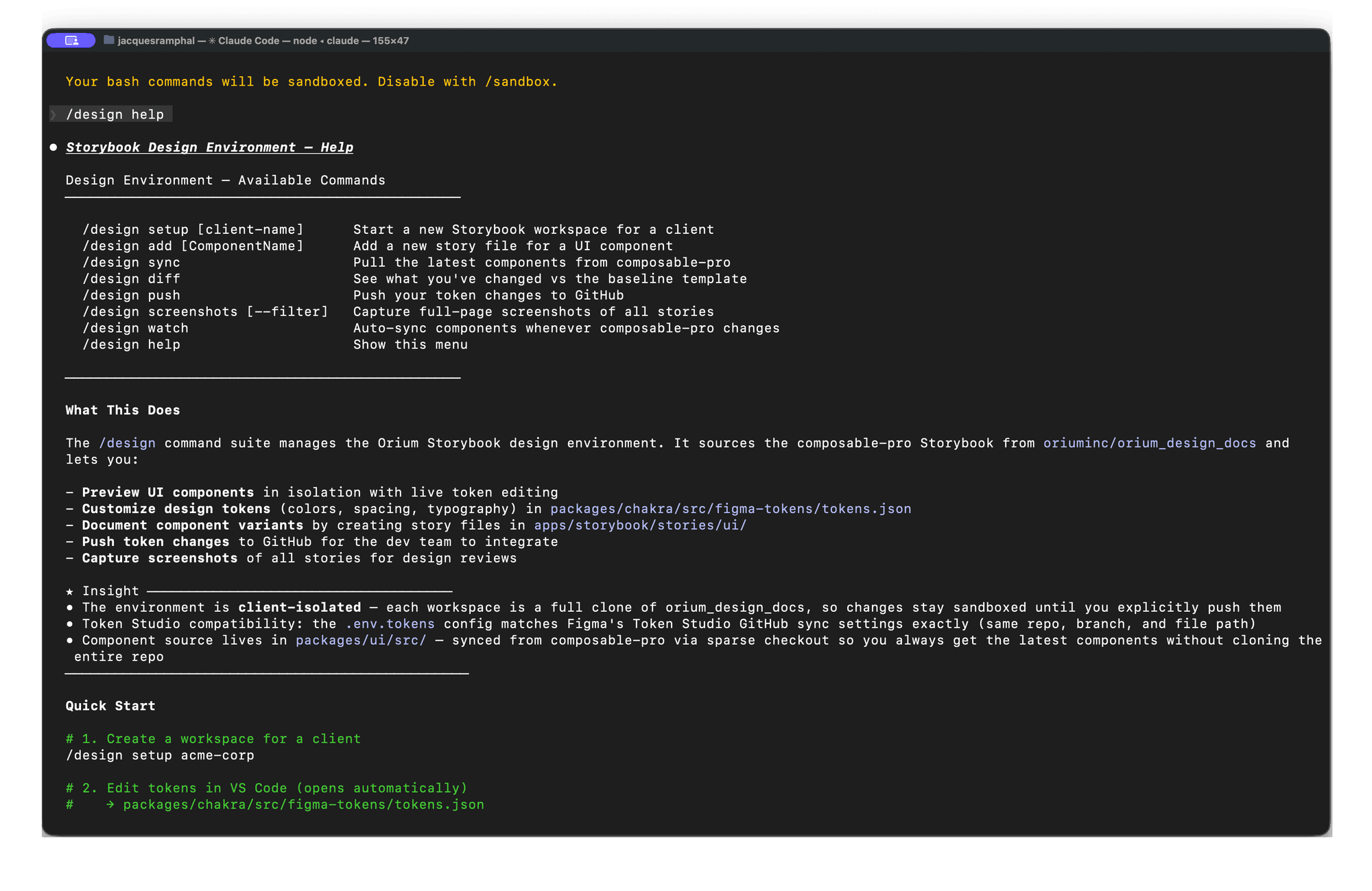
Task: Click the 'Storybook Design Environment – Help' heading
Action: (209, 147)
